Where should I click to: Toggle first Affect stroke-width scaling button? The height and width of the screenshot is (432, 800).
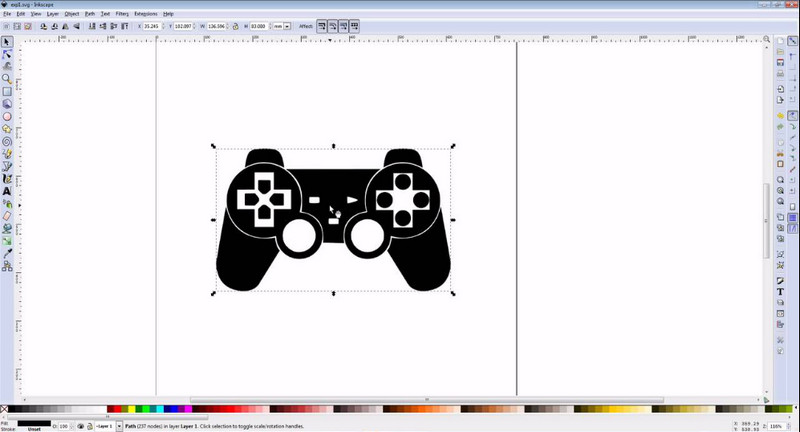click(321, 26)
